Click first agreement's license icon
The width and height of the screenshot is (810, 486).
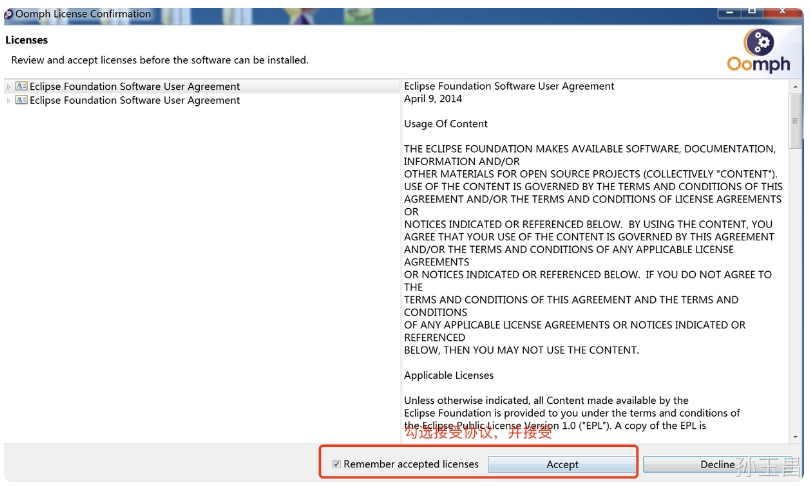point(21,86)
